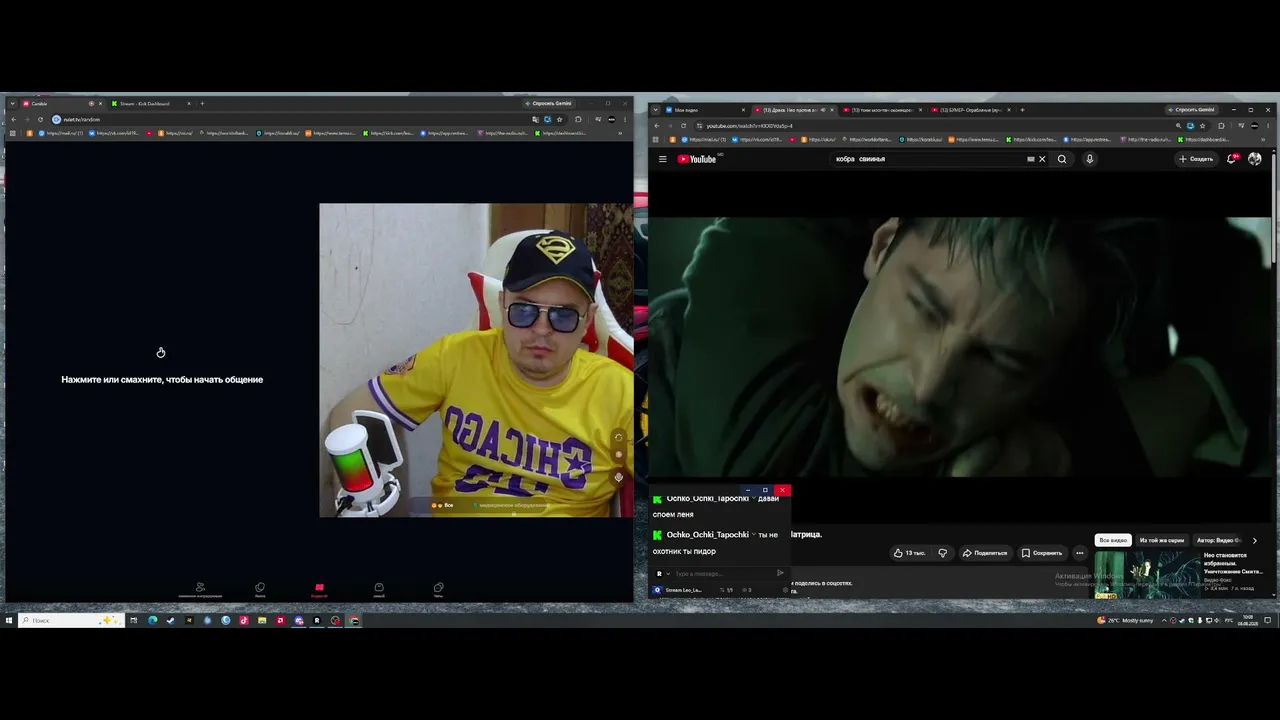Like the YouTube video with 13 тыс. likes
1280x720 pixels.
point(909,553)
